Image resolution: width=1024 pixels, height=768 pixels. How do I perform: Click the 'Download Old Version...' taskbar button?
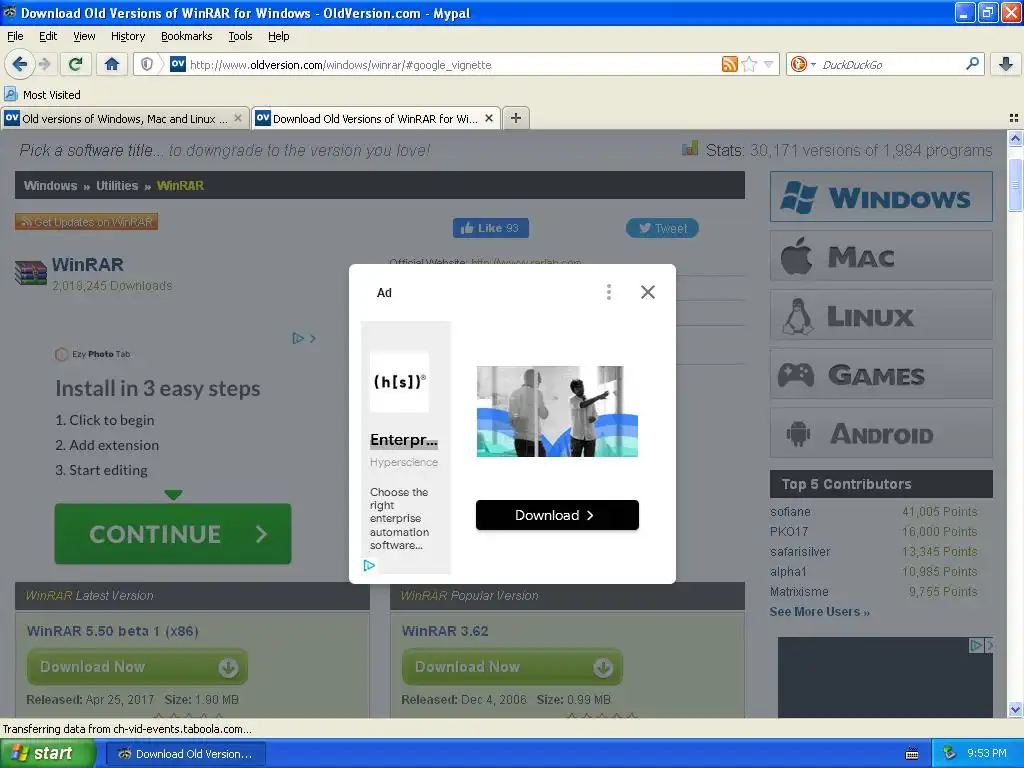tap(185, 754)
